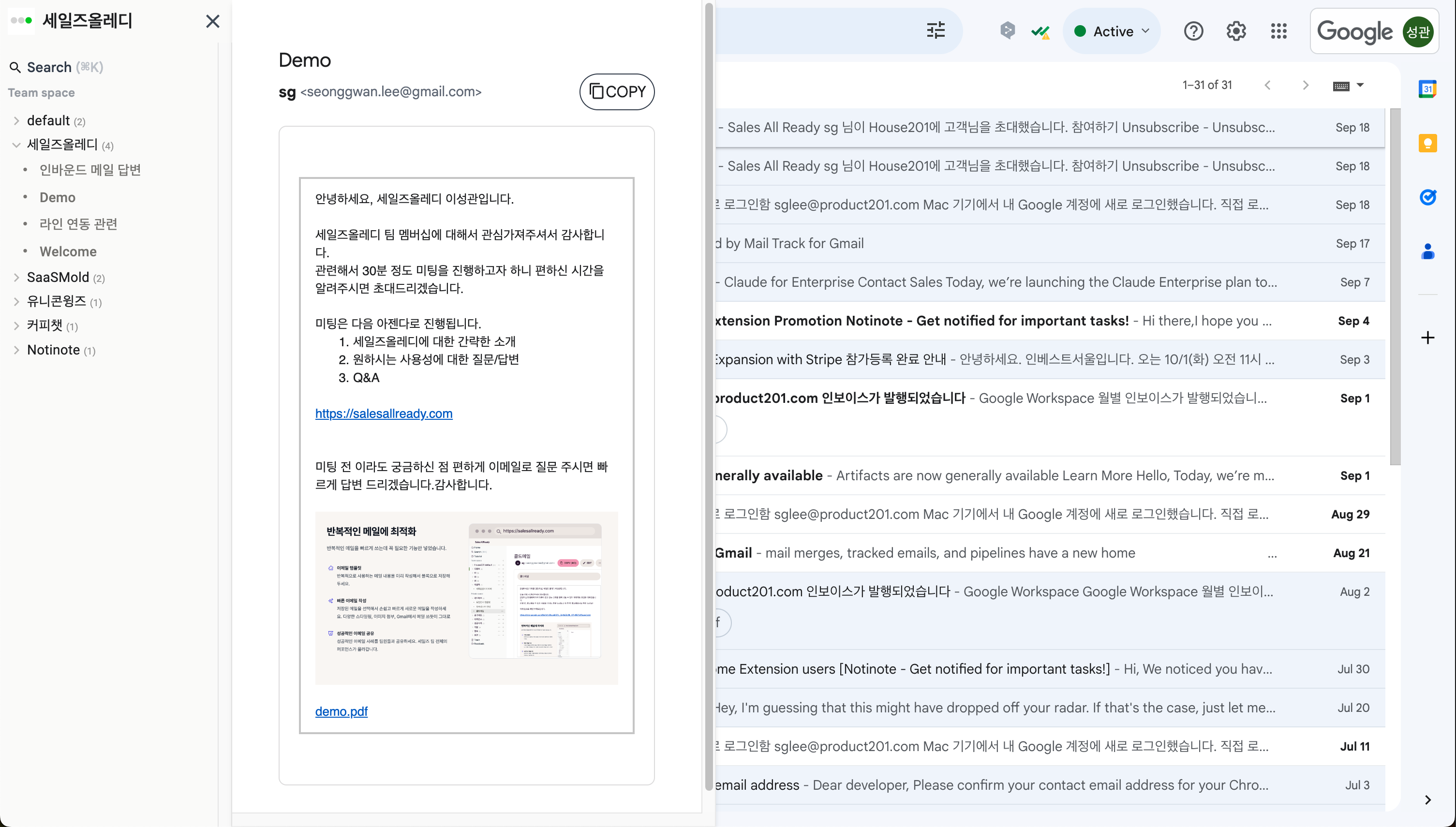Viewport: 1456px width, 827px height.
Task: Open the Aug 21 mail merges email
Action: [1050, 553]
